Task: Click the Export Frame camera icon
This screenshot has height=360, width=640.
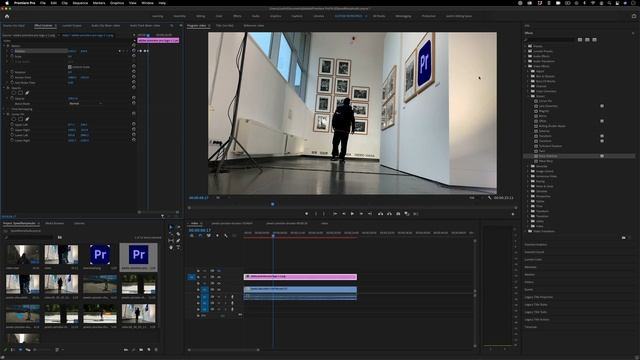Action: pos(398,213)
